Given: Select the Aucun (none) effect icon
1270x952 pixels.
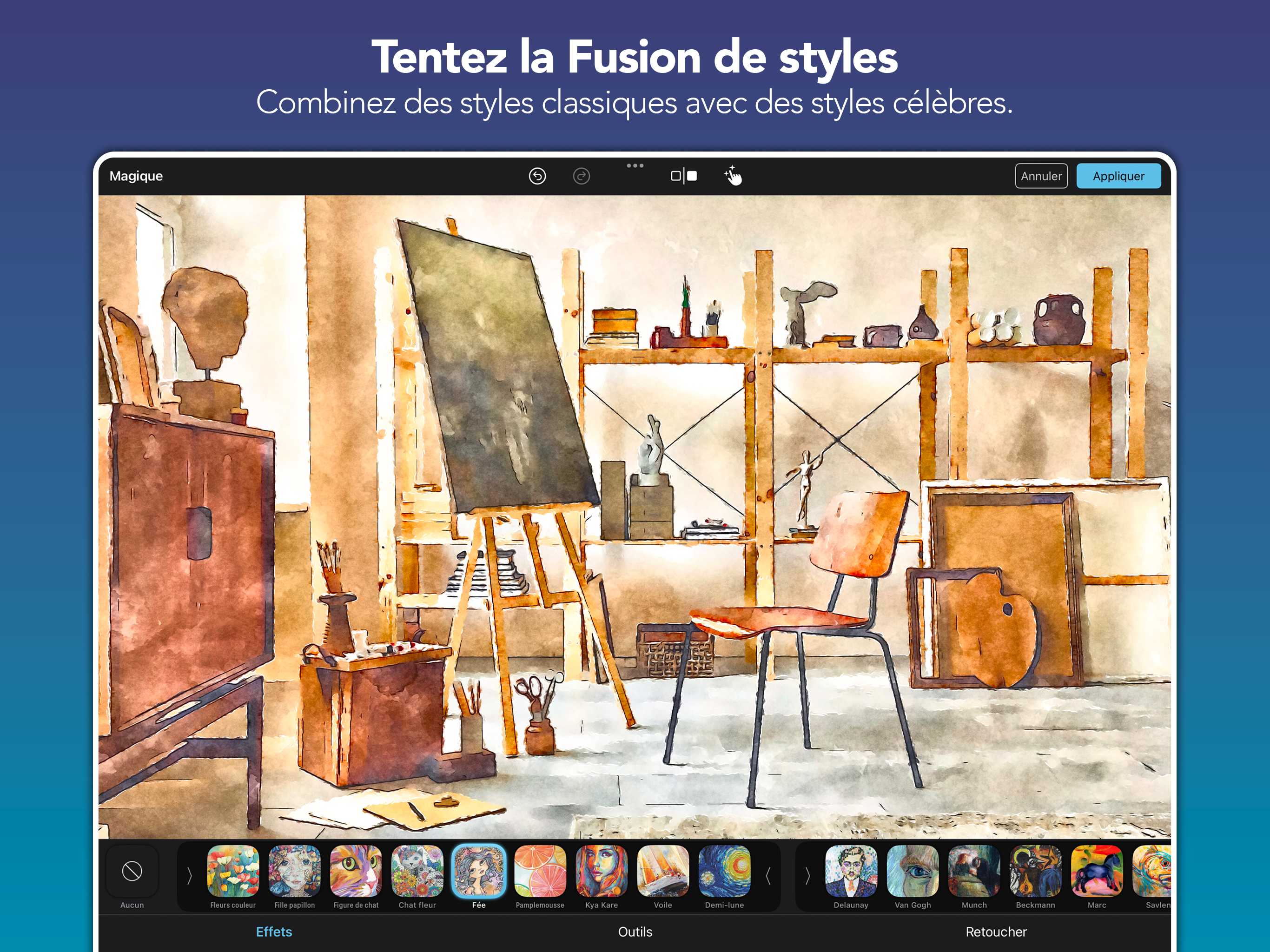Looking at the screenshot, I should [132, 871].
